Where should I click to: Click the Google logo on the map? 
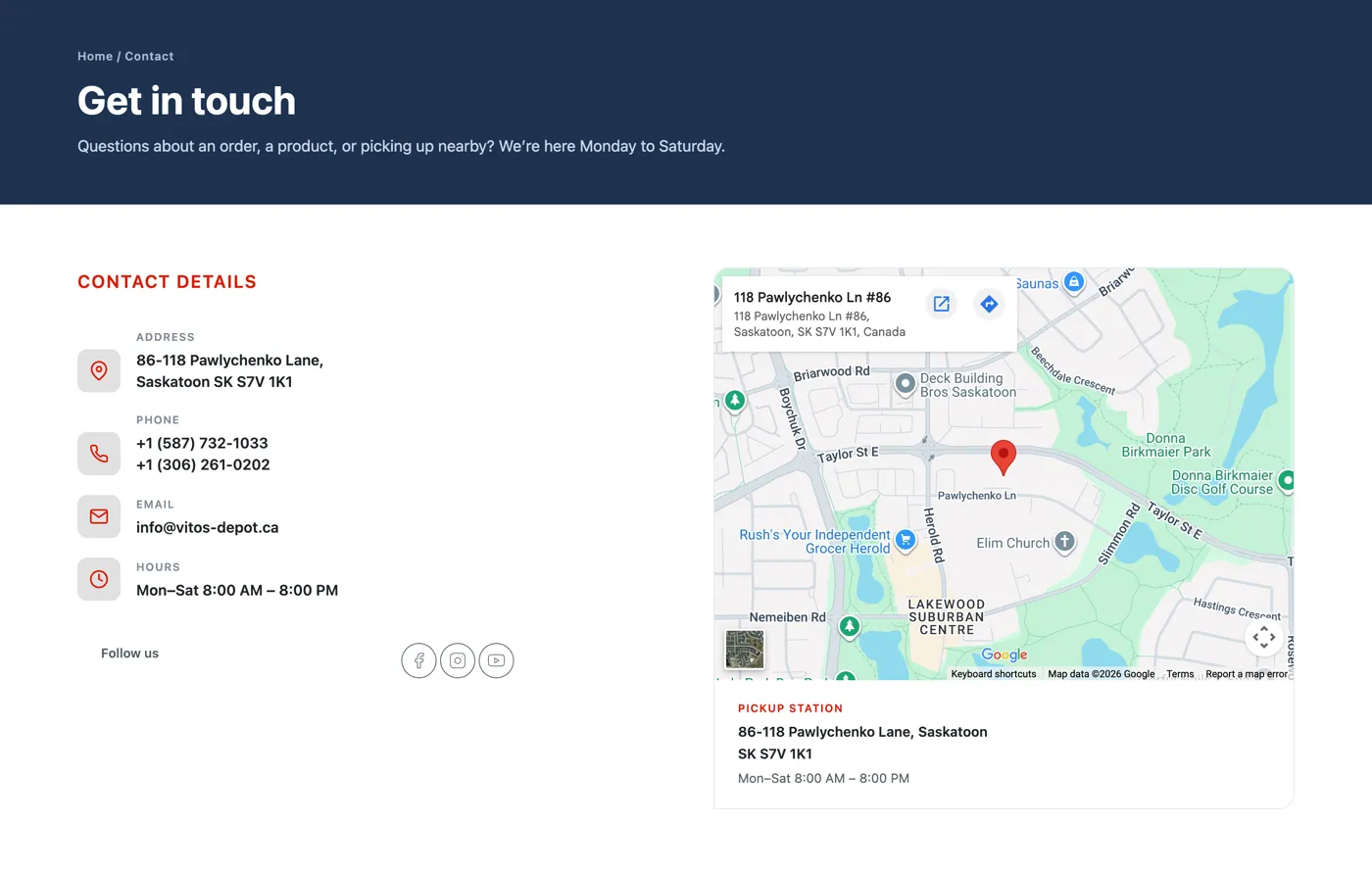pyautogui.click(x=1004, y=654)
